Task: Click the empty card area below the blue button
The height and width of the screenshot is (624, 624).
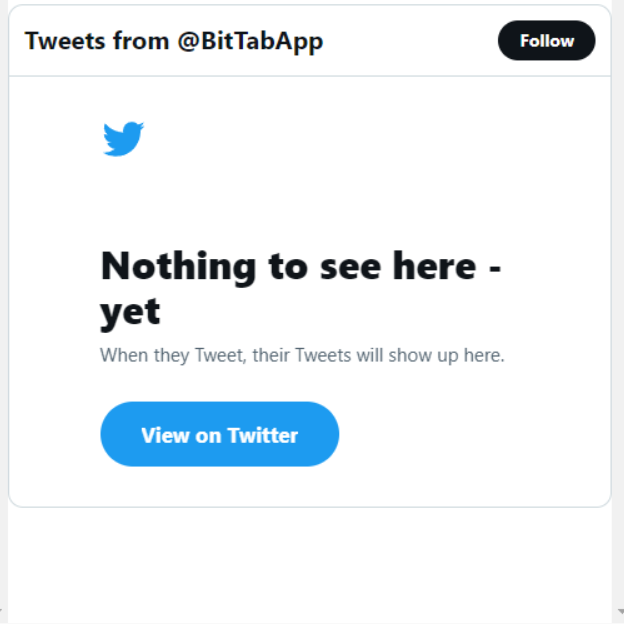Action: (x=310, y=486)
